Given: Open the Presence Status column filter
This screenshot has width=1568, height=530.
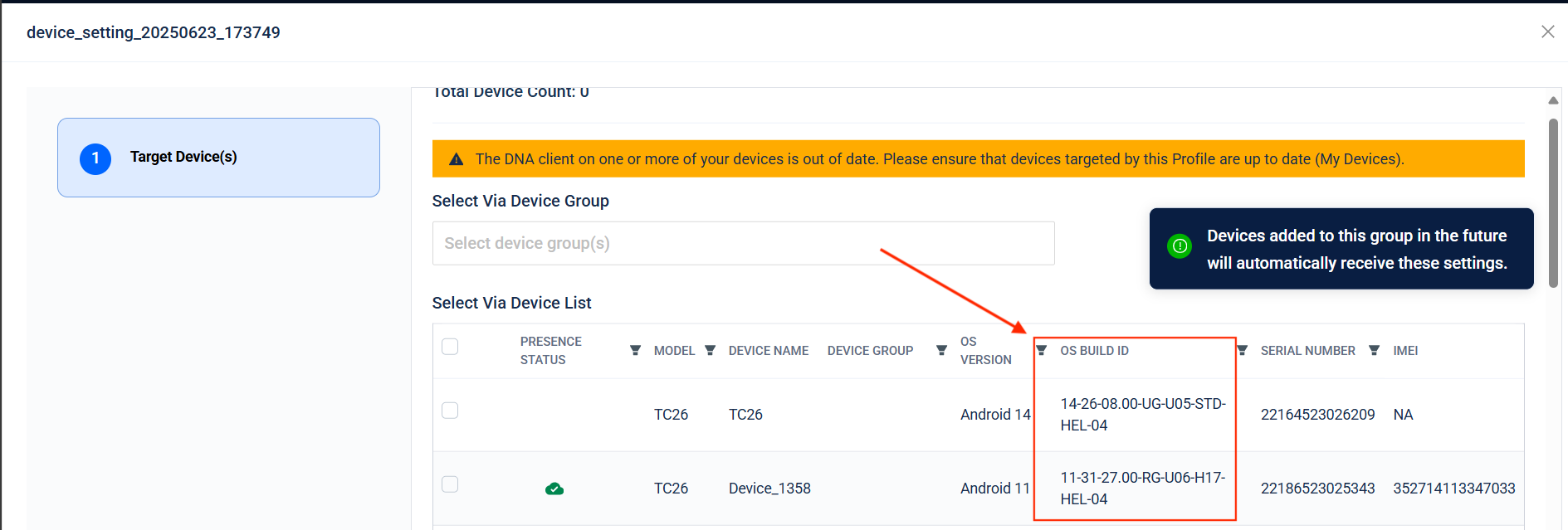Looking at the screenshot, I should (x=635, y=351).
